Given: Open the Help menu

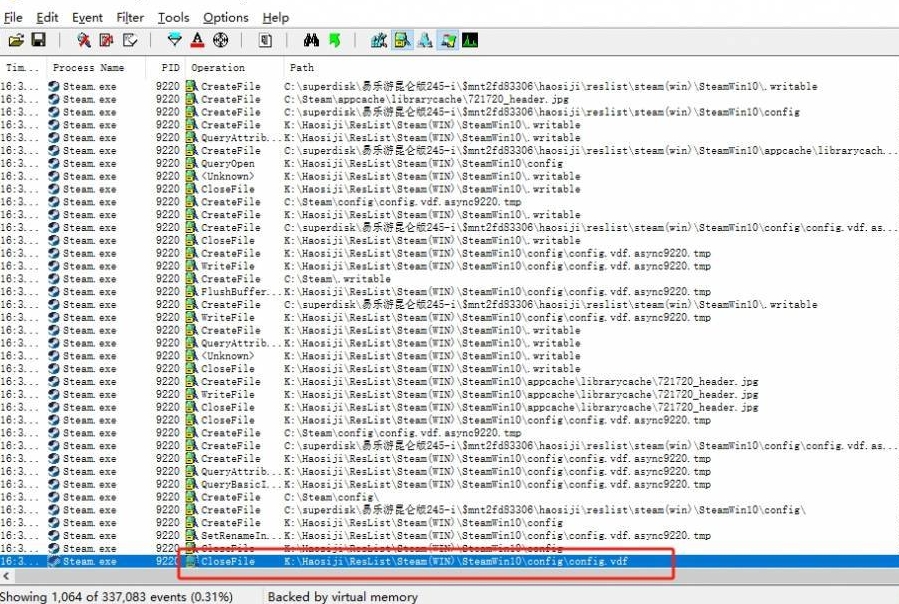Looking at the screenshot, I should [276, 18].
